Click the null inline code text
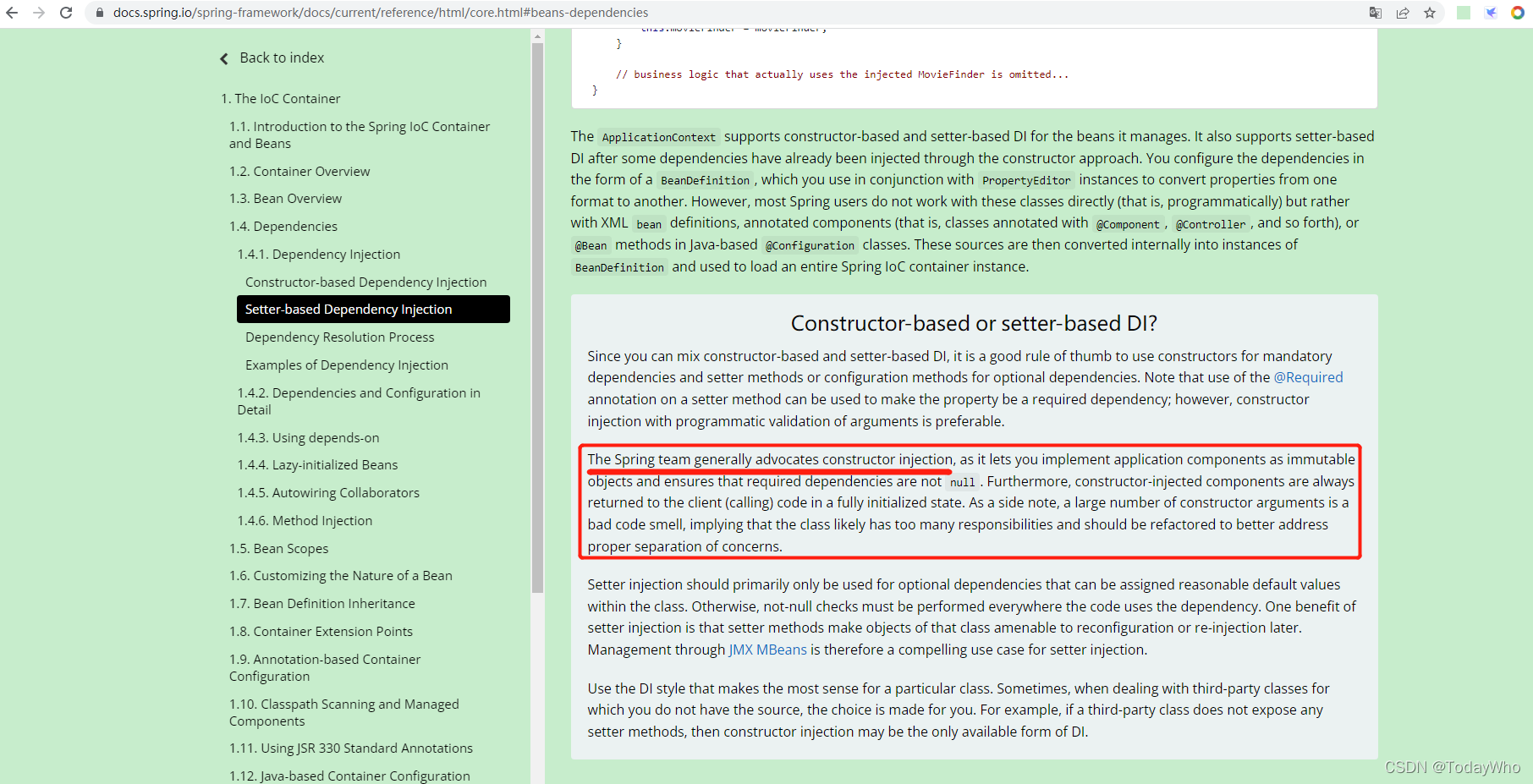This screenshot has width=1533, height=784. point(962,482)
